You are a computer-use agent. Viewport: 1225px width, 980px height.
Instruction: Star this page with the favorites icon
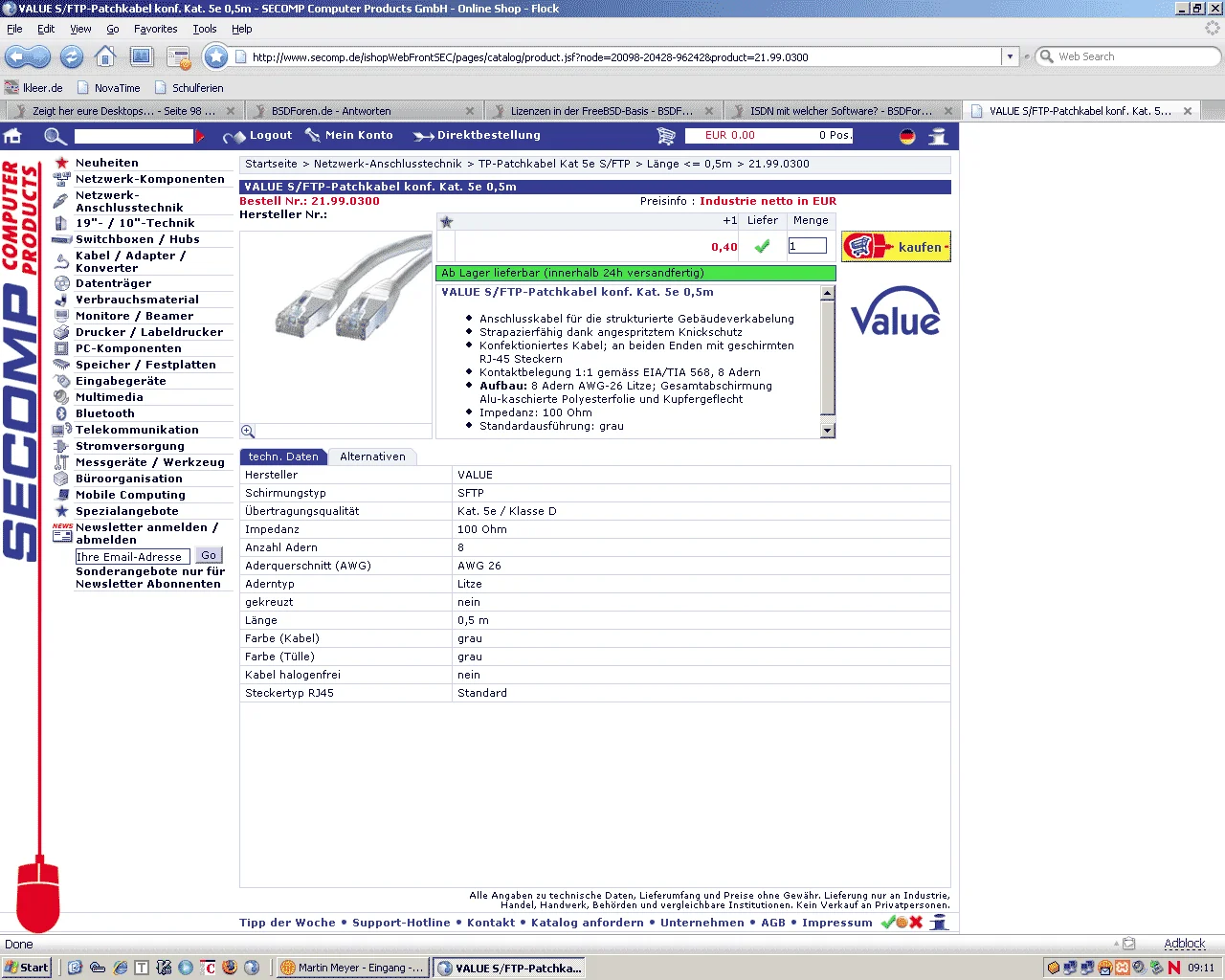[216, 57]
